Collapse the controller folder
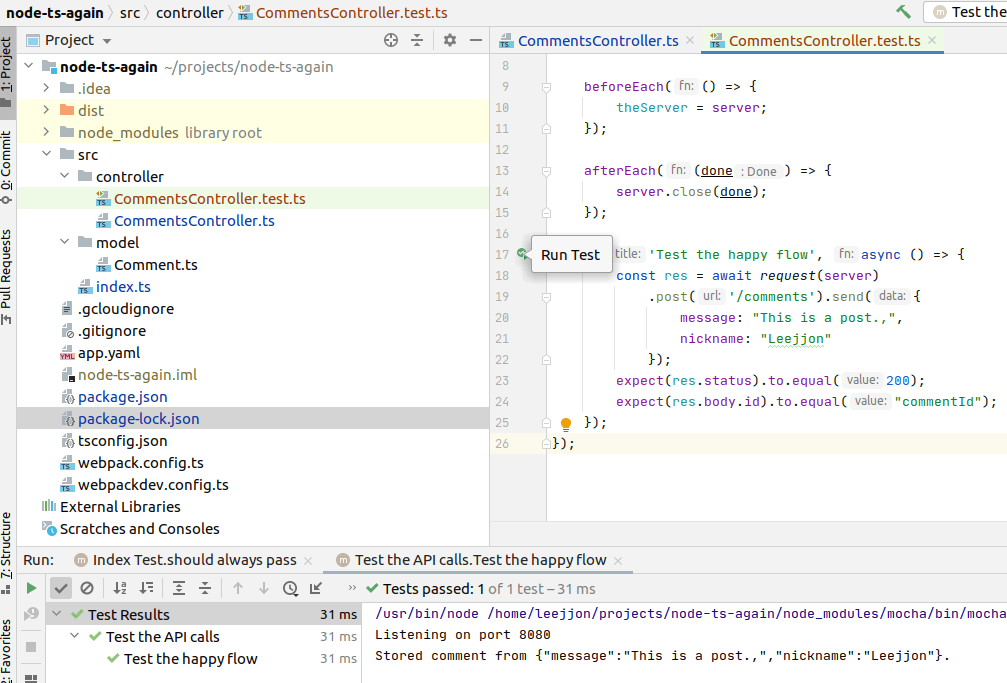 pyautogui.click(x=64, y=175)
